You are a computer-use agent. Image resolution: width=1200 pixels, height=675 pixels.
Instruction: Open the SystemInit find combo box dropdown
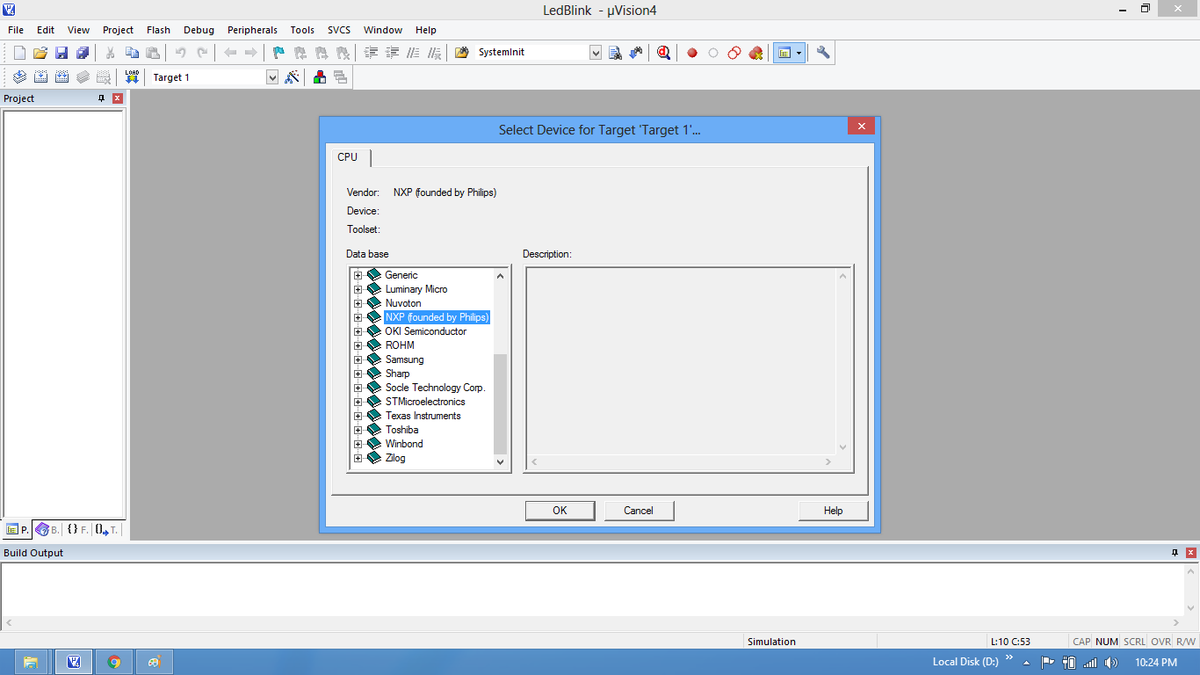point(597,52)
